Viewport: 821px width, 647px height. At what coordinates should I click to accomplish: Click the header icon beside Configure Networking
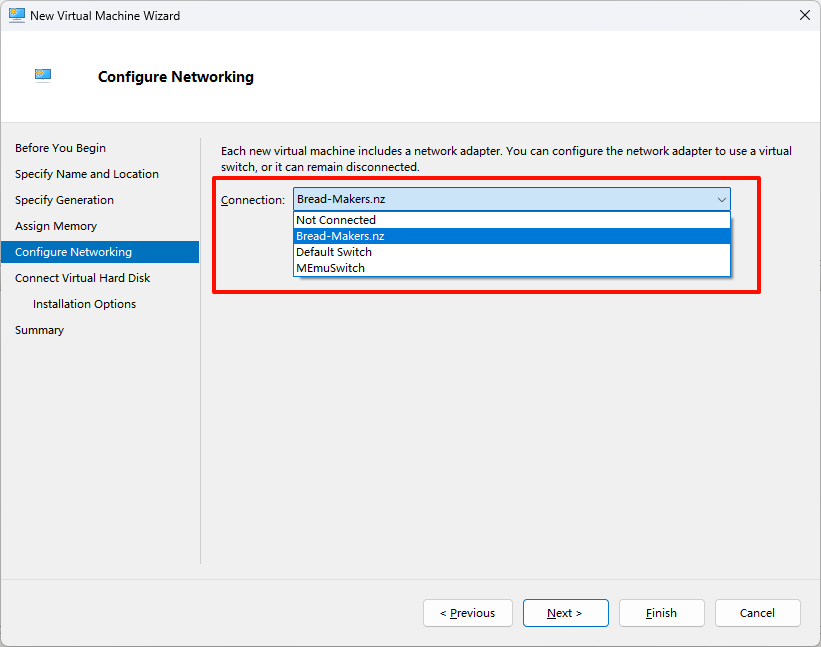tap(42, 75)
